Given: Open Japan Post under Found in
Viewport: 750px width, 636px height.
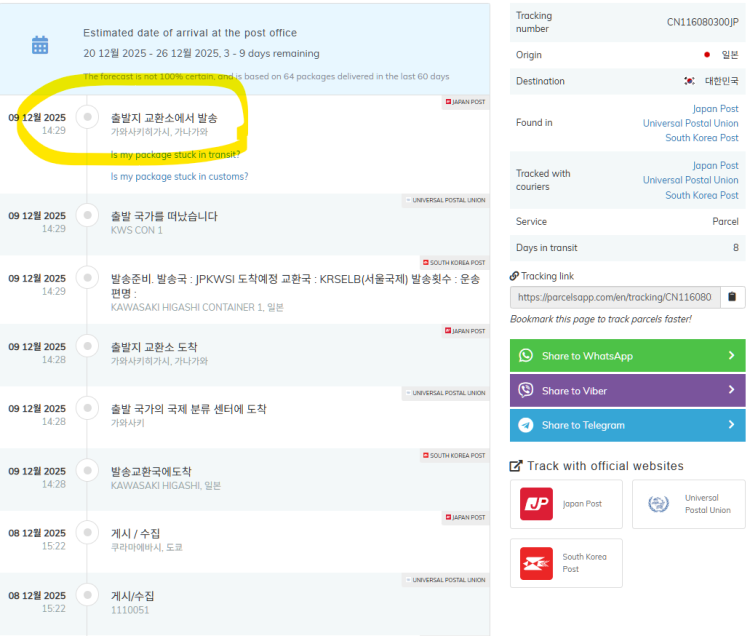Looking at the screenshot, I should pos(715,109).
